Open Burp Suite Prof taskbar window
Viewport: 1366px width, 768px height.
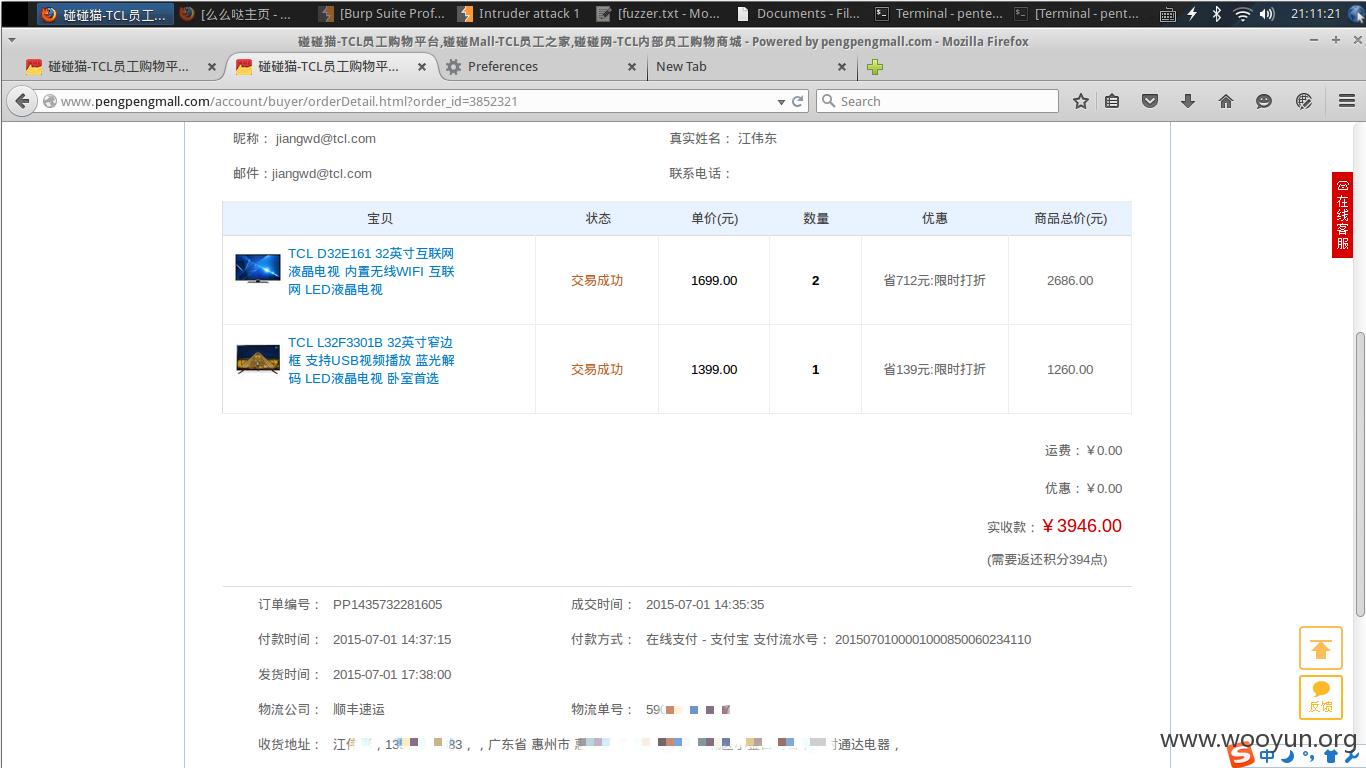coord(383,14)
